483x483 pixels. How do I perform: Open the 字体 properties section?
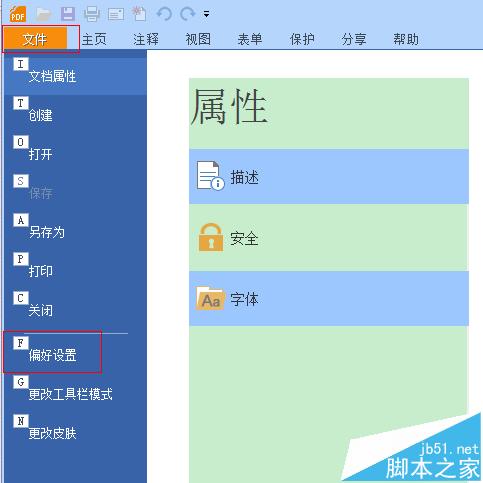[329, 299]
